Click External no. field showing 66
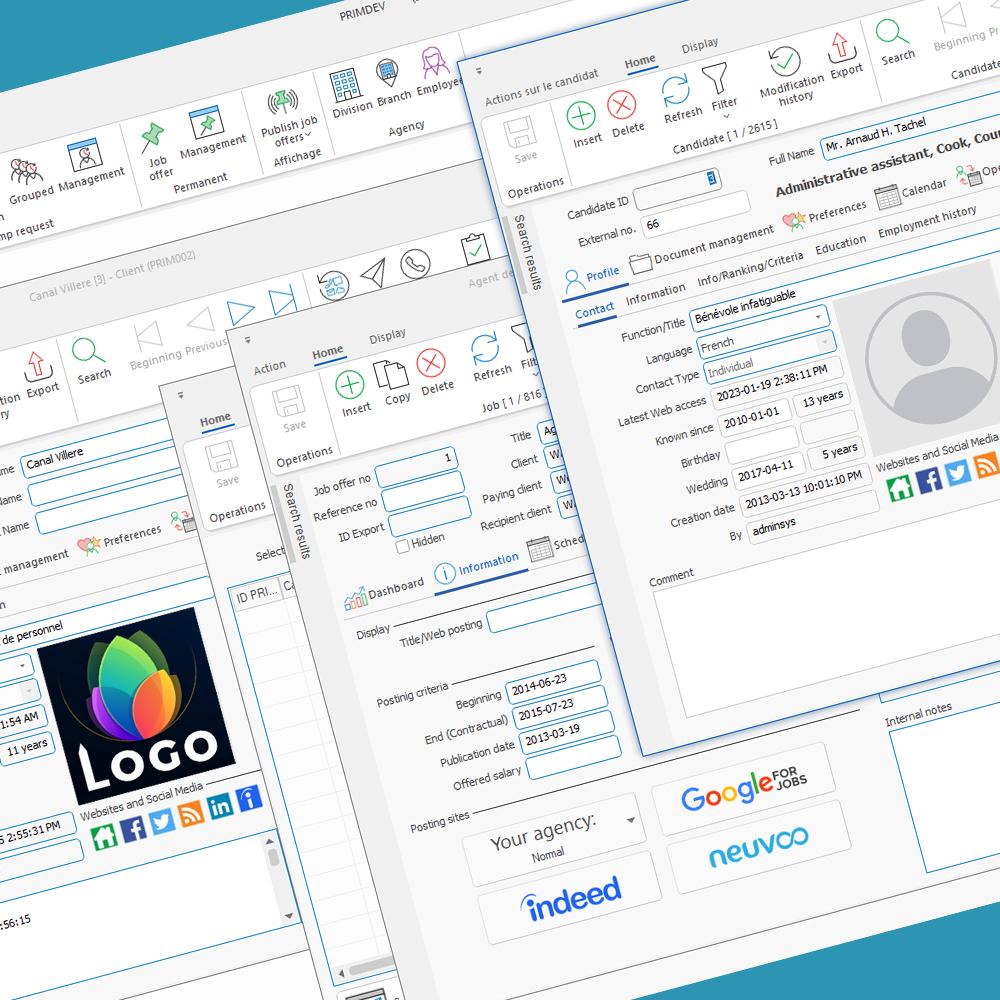This screenshot has width=1000, height=1000. 695,214
